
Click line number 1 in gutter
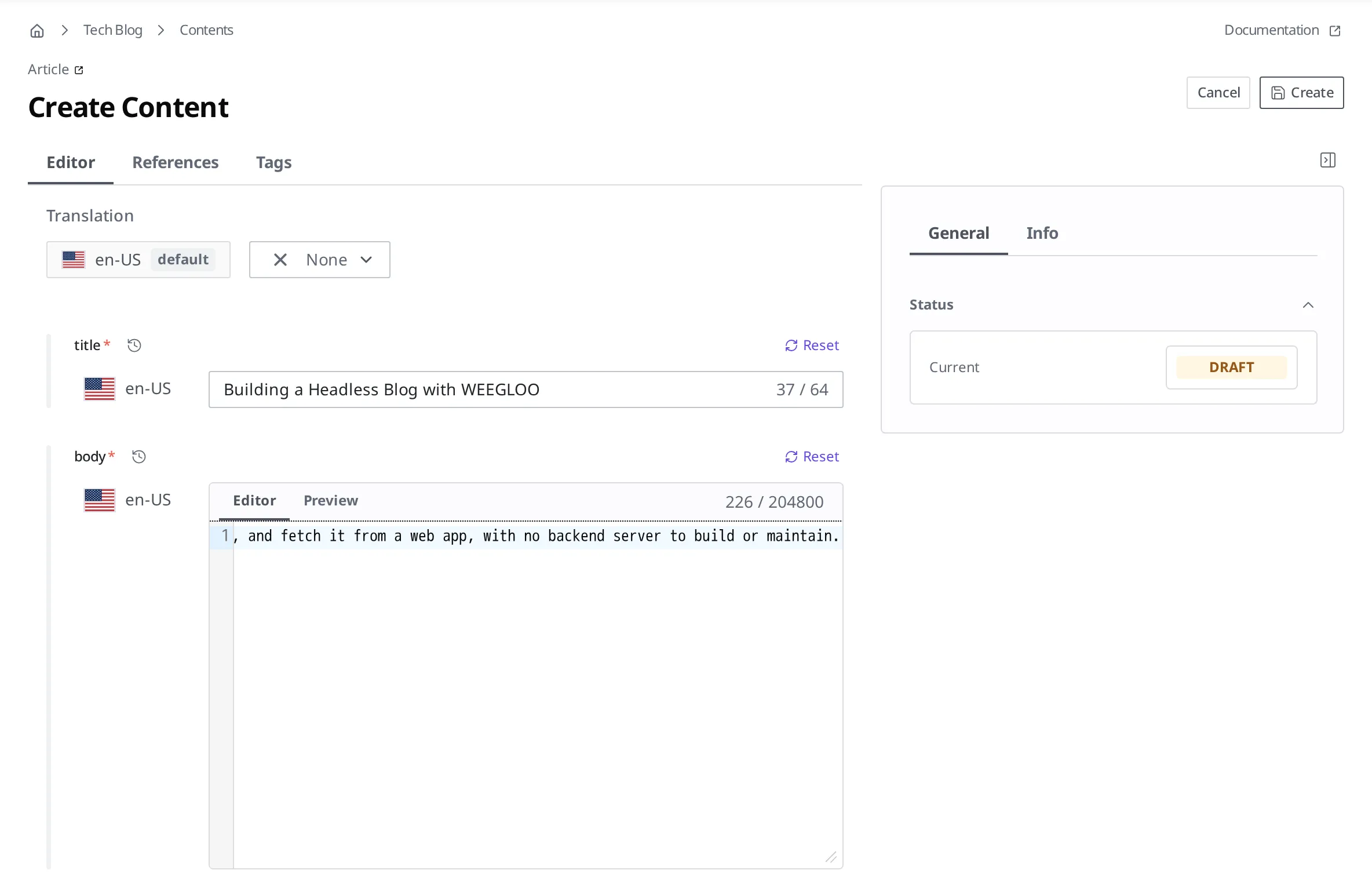[225, 536]
